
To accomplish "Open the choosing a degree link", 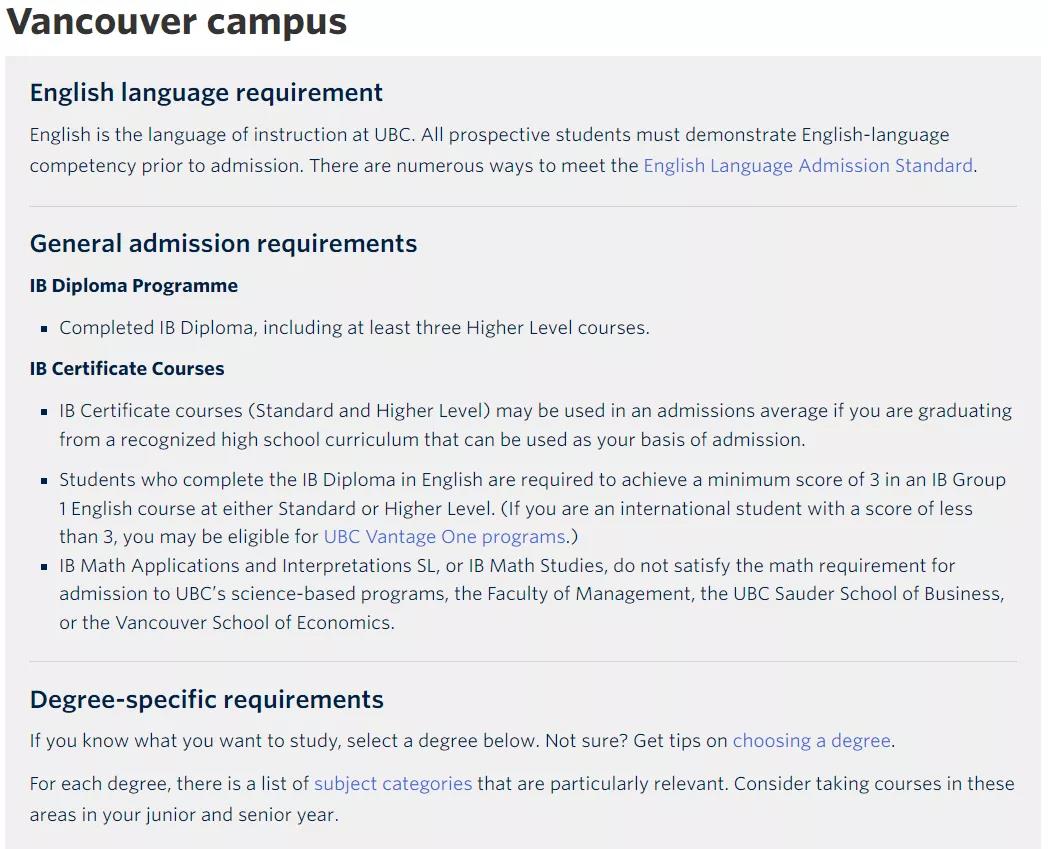I will (x=811, y=741).
